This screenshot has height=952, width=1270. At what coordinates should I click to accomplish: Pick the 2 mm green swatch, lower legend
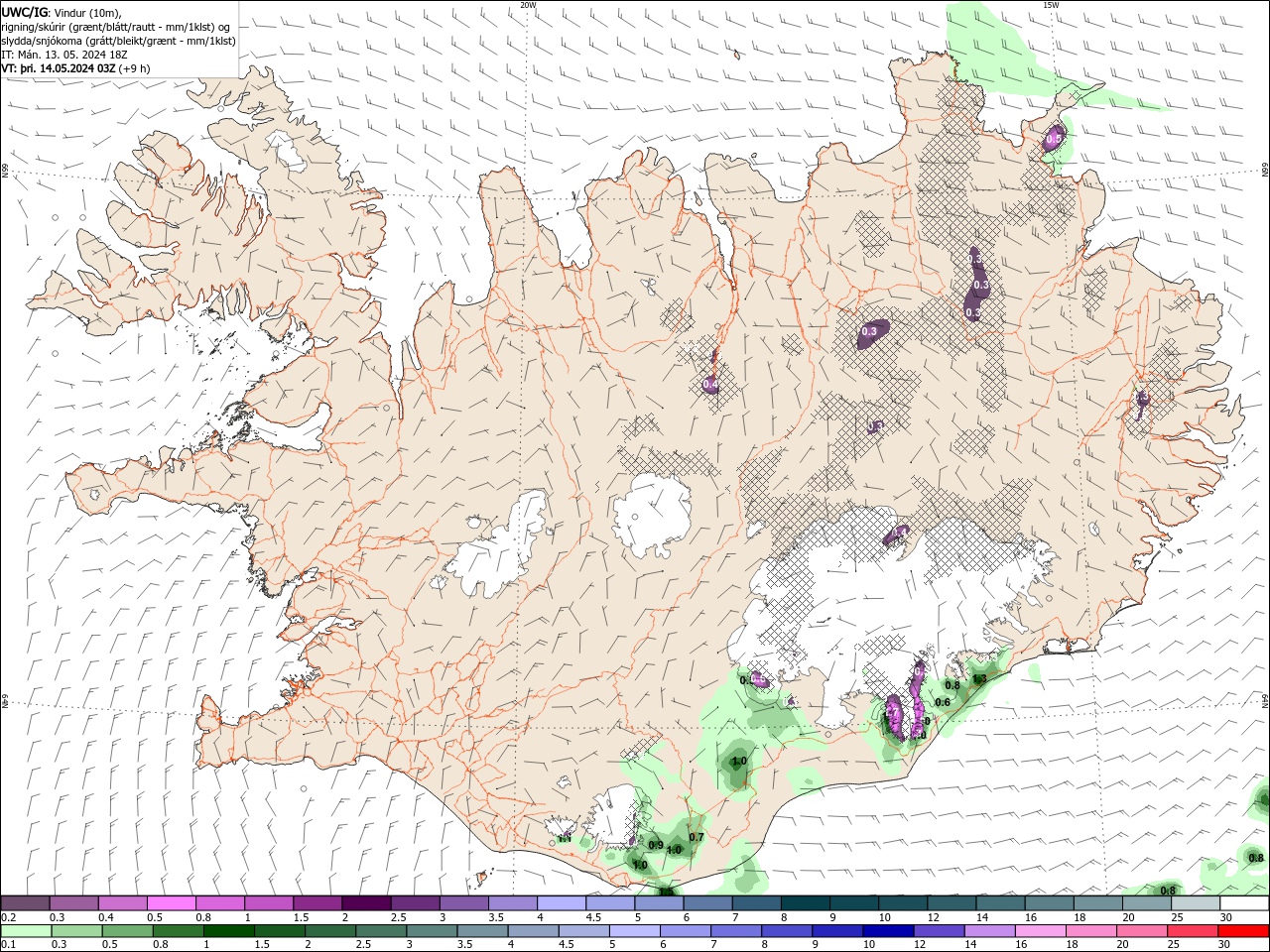(329, 931)
